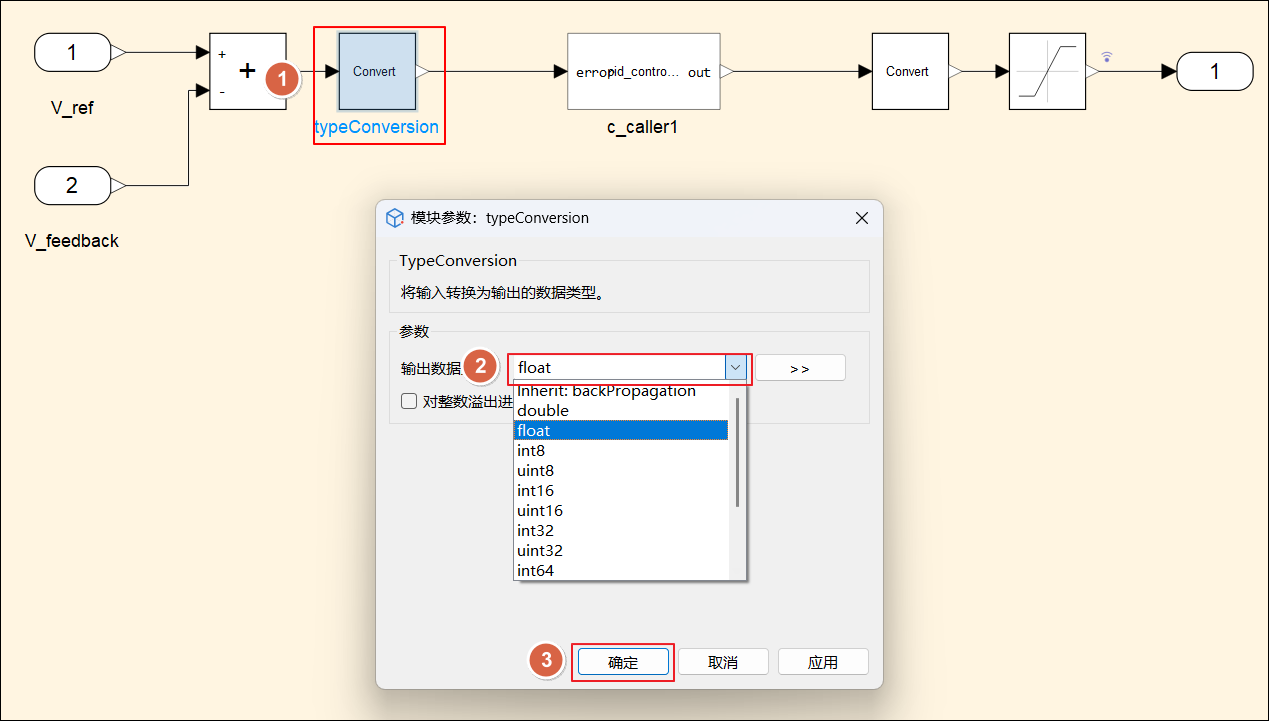Select the sum block with plus sign

tap(246, 71)
